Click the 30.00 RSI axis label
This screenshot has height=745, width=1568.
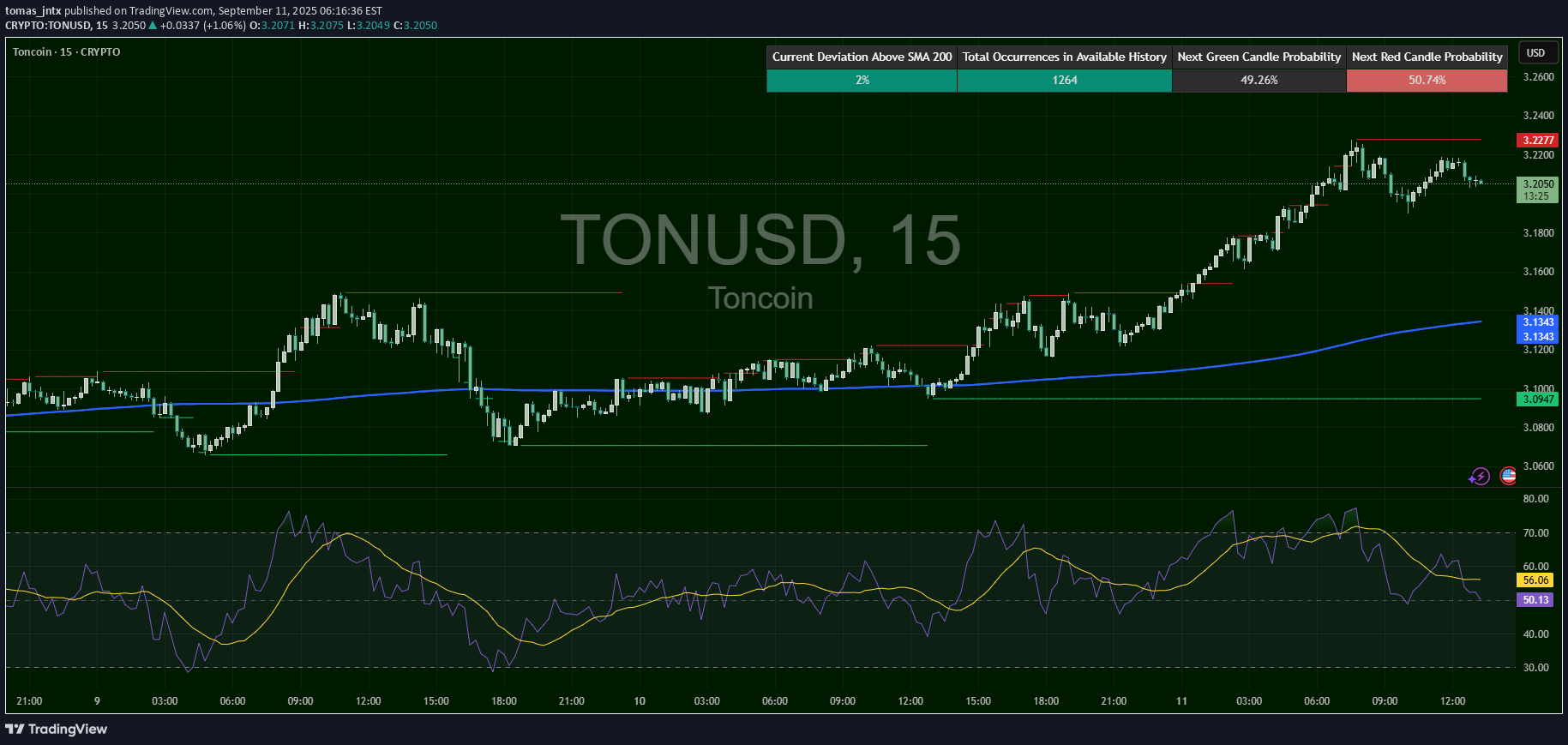pos(1535,668)
